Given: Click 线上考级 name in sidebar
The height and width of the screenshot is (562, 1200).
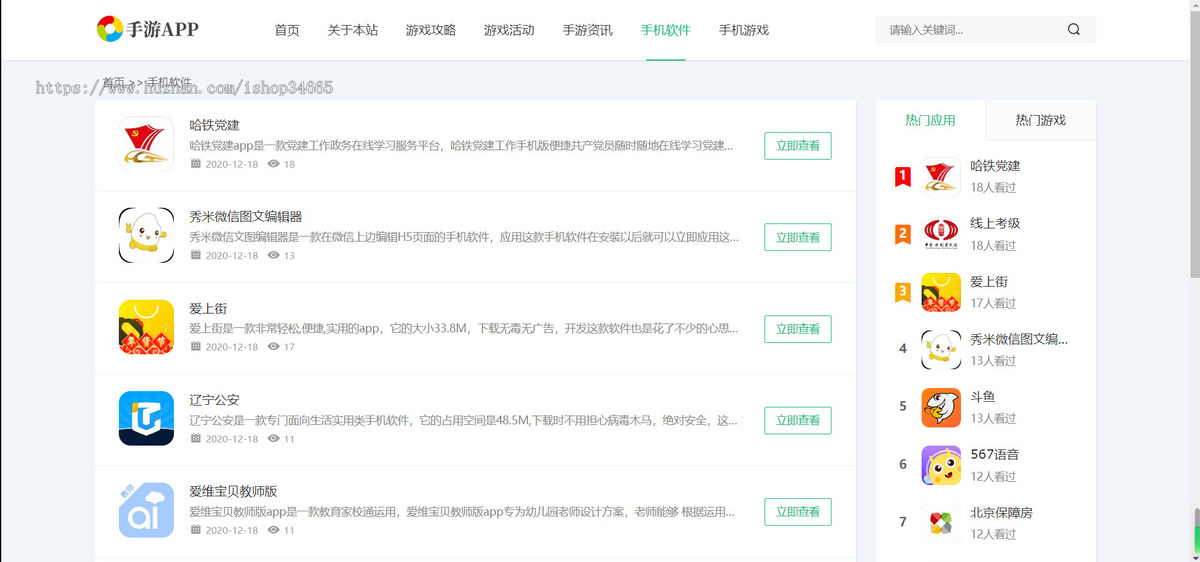Looking at the screenshot, I should tap(995, 223).
